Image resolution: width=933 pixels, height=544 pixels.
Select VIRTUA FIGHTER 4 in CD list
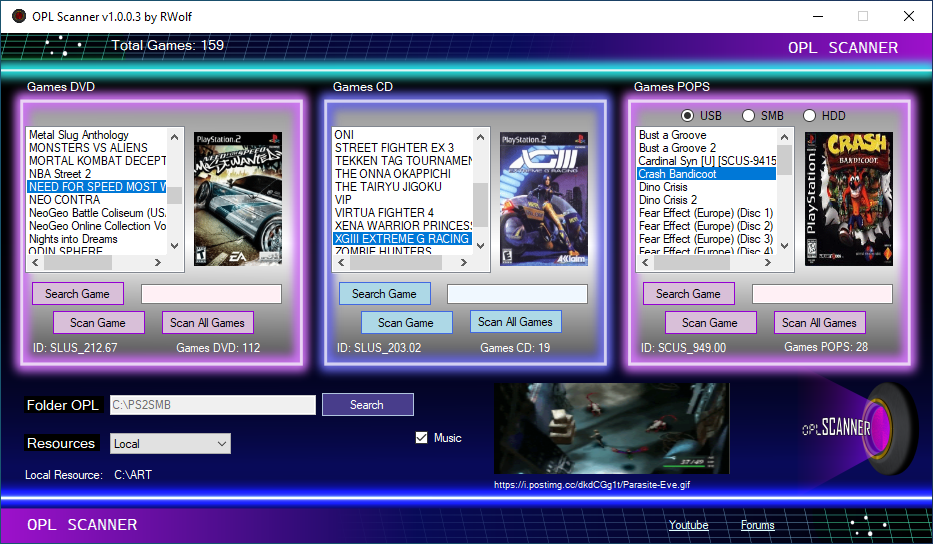coord(403,213)
